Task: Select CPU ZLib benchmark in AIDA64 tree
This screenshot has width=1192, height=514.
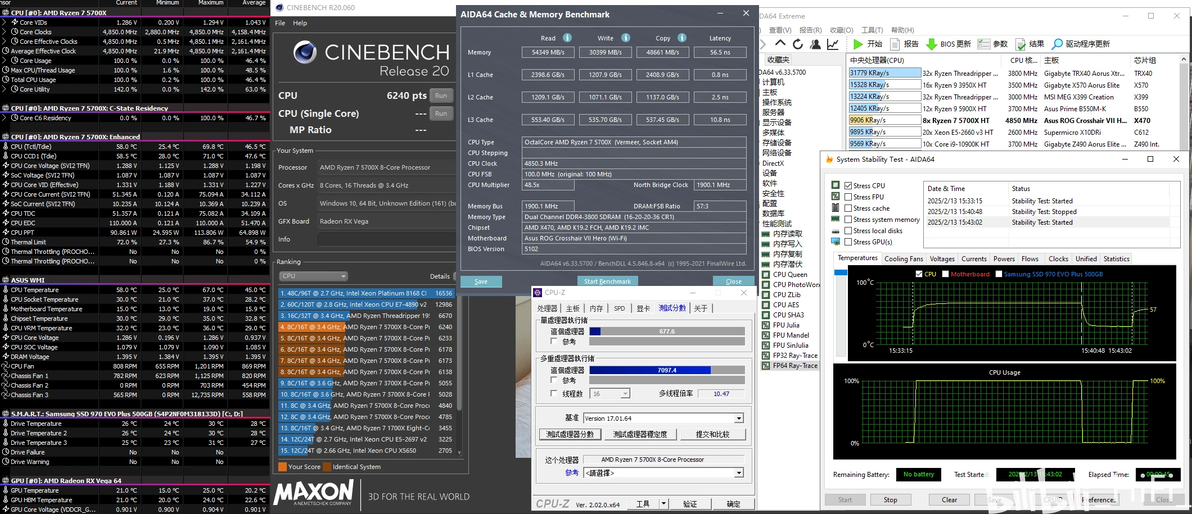Action: [783, 294]
